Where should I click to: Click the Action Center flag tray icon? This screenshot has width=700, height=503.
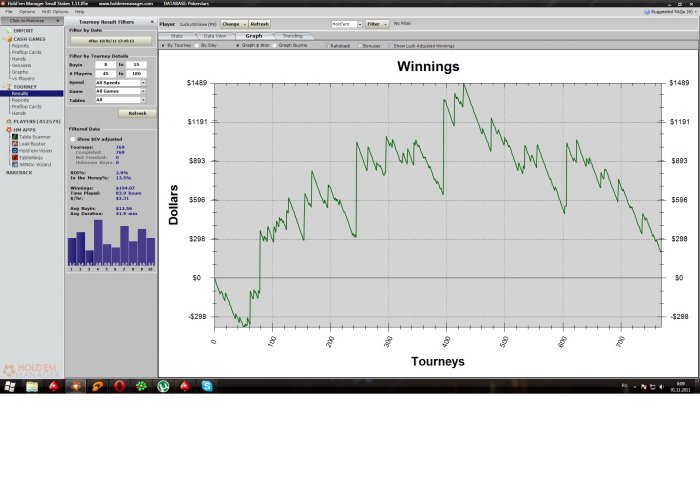pyautogui.click(x=643, y=387)
